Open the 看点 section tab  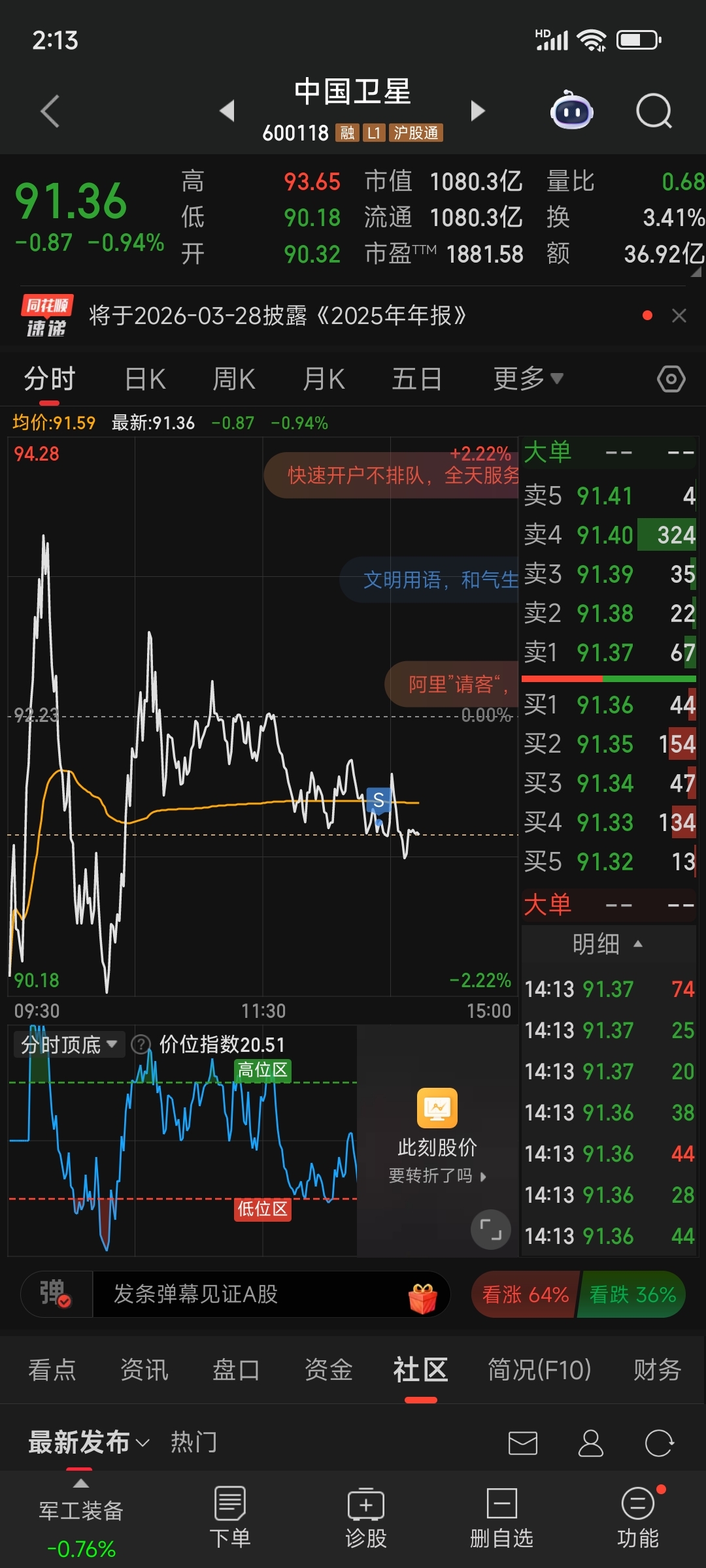52,1369
